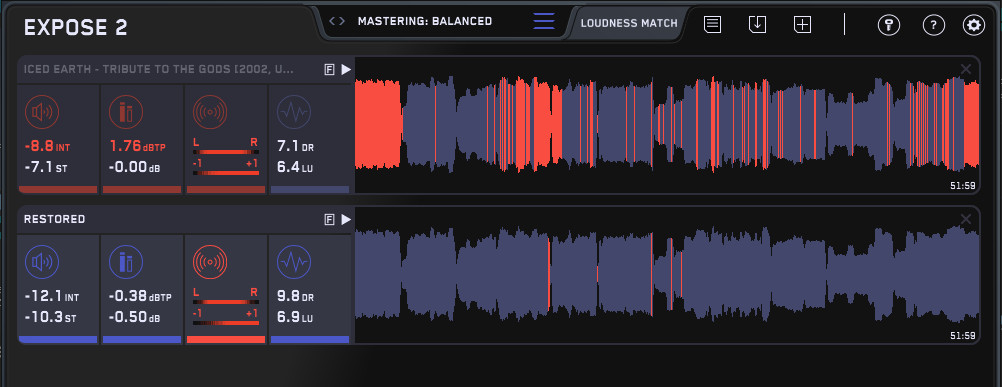Select the -7.1 ST loudness value
Viewport: 1002px width, 387px height.
45,168
